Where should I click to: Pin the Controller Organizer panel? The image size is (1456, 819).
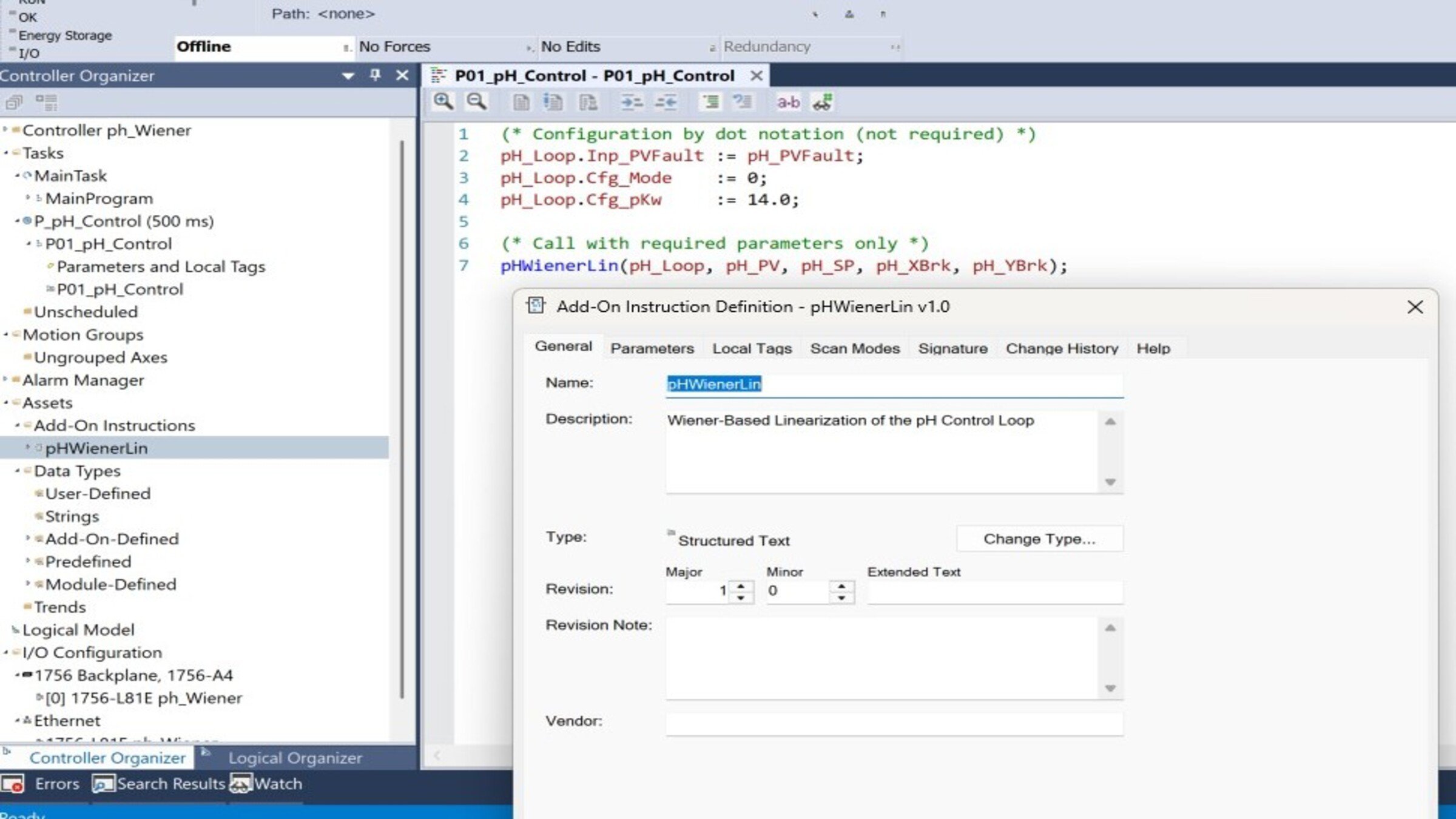coord(375,75)
